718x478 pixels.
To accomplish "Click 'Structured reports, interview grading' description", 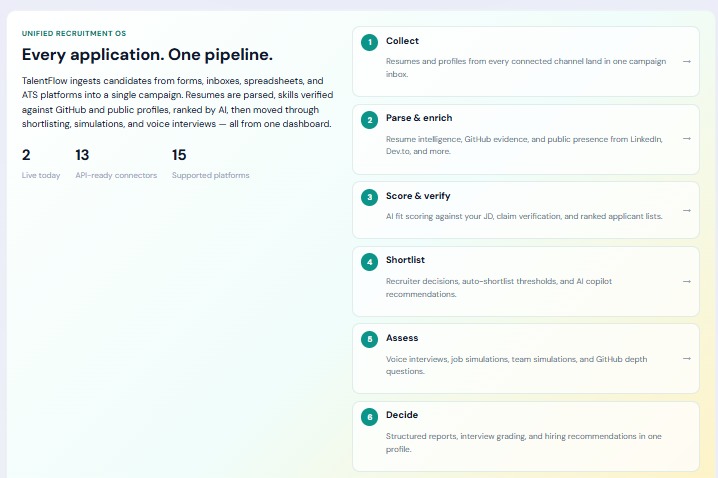I will pyautogui.click(x=523, y=442).
